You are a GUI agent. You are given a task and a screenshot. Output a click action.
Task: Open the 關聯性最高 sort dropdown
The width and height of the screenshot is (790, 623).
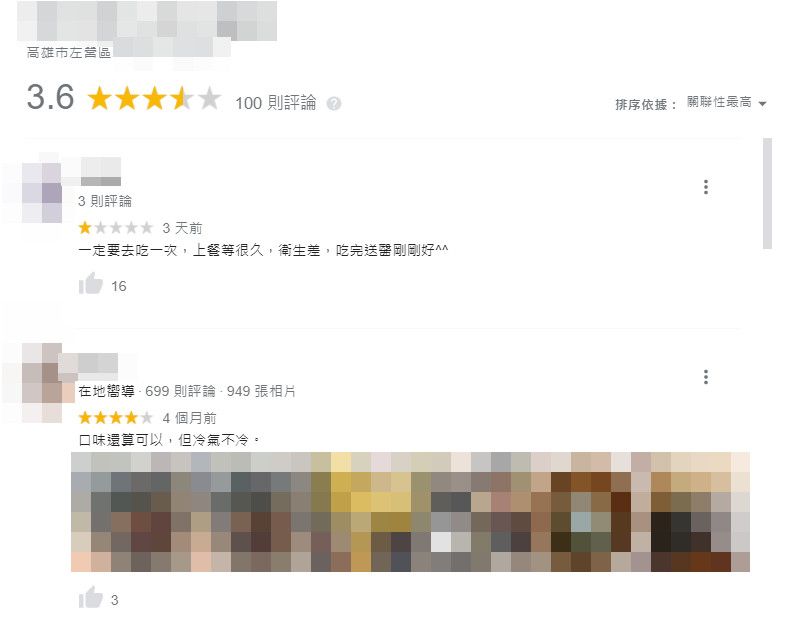point(727,103)
